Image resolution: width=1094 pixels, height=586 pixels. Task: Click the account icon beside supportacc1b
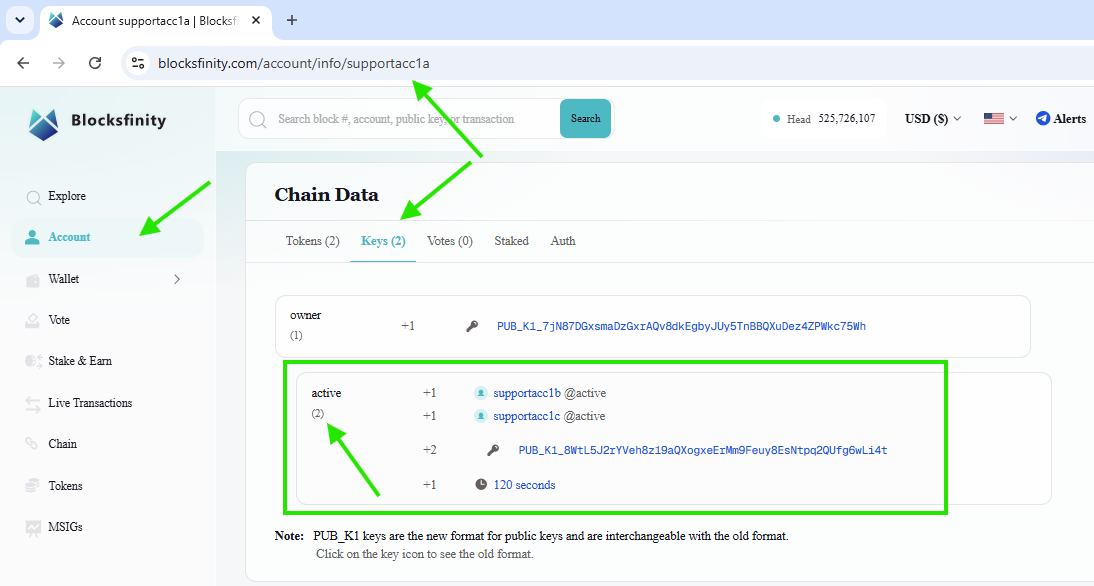(x=481, y=393)
